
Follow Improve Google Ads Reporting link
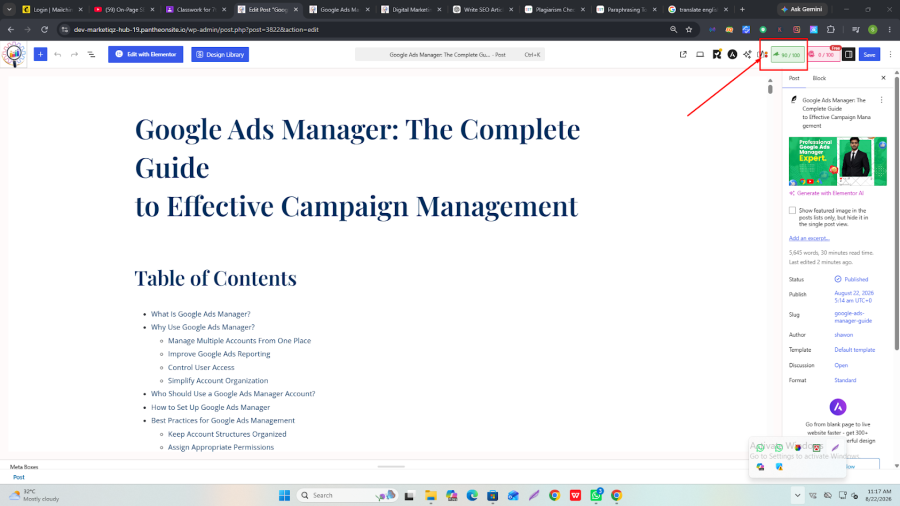(219, 354)
